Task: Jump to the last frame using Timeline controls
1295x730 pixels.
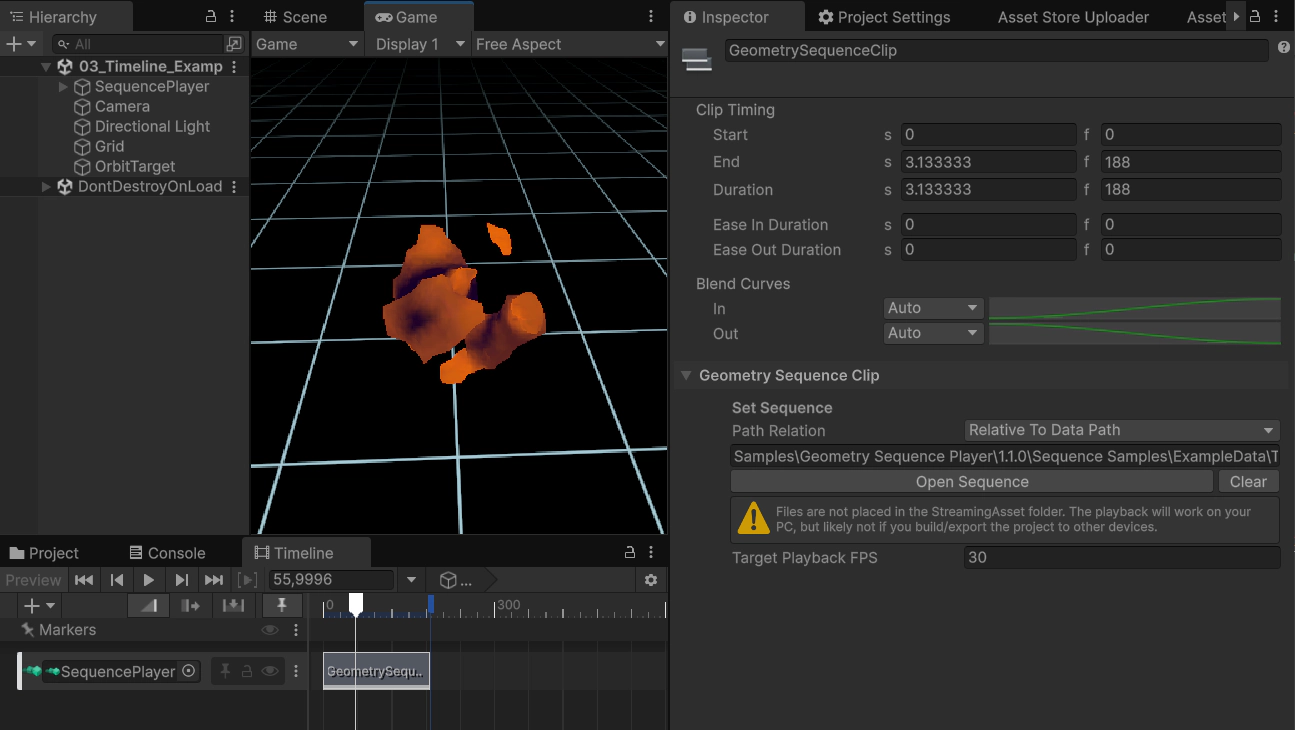Action: pos(214,580)
